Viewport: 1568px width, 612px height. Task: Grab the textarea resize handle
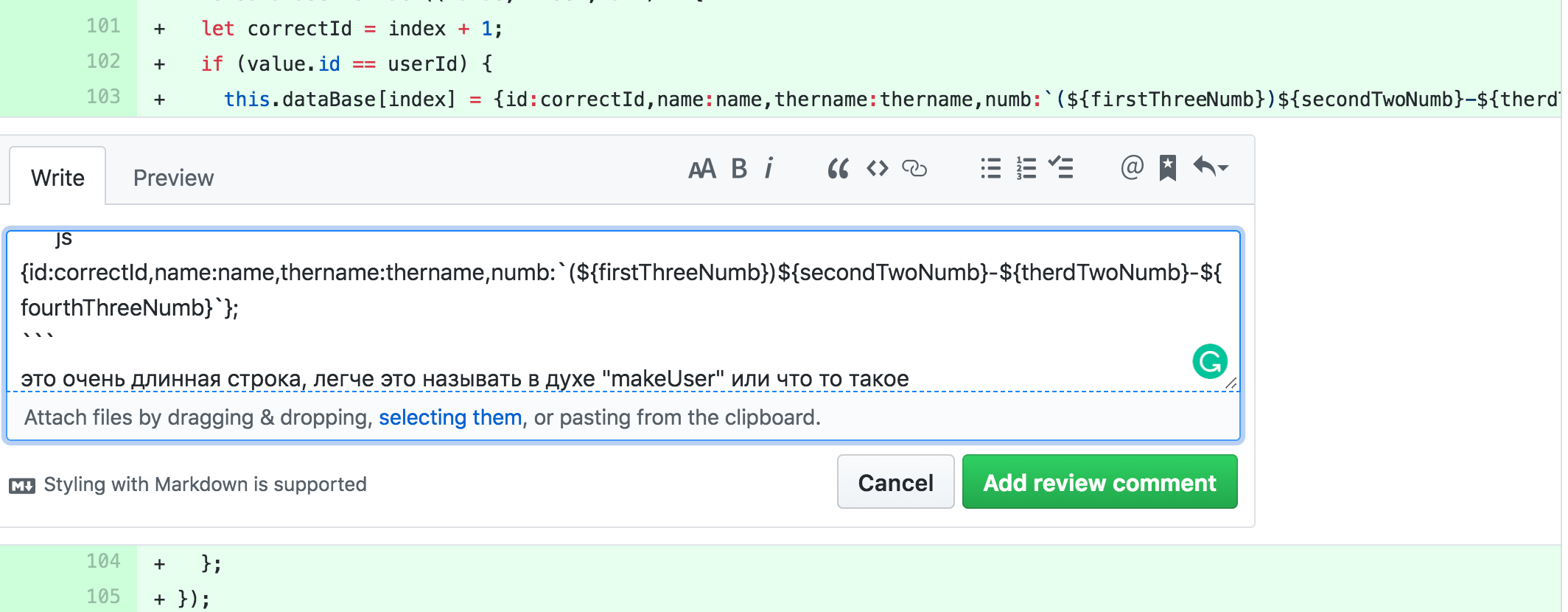1231,383
